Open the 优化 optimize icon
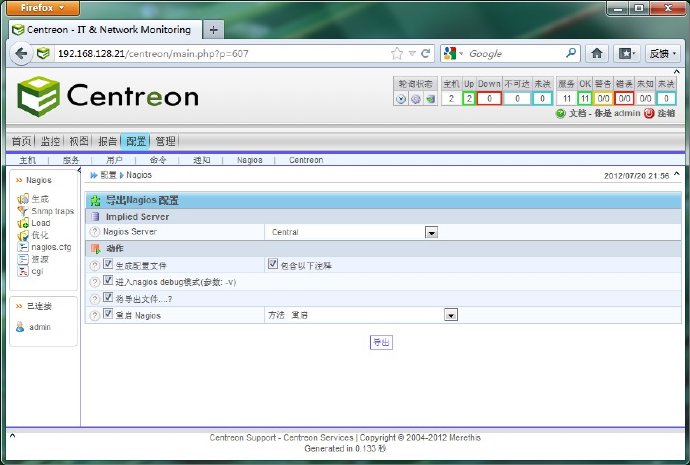The image size is (690, 465). 23,235
